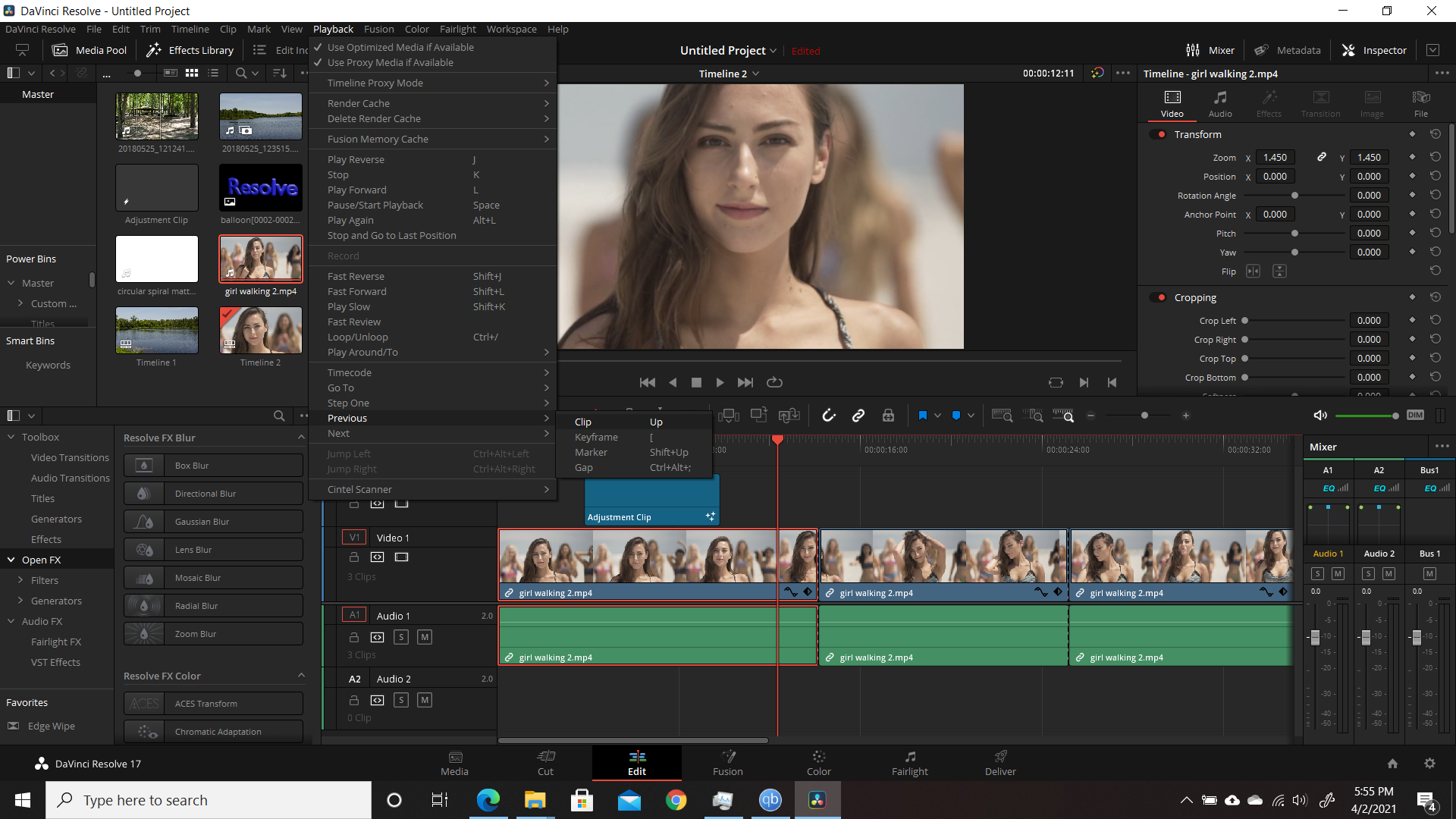Flip vertical icon in Transform
1456x819 pixels.
[x=1279, y=271]
